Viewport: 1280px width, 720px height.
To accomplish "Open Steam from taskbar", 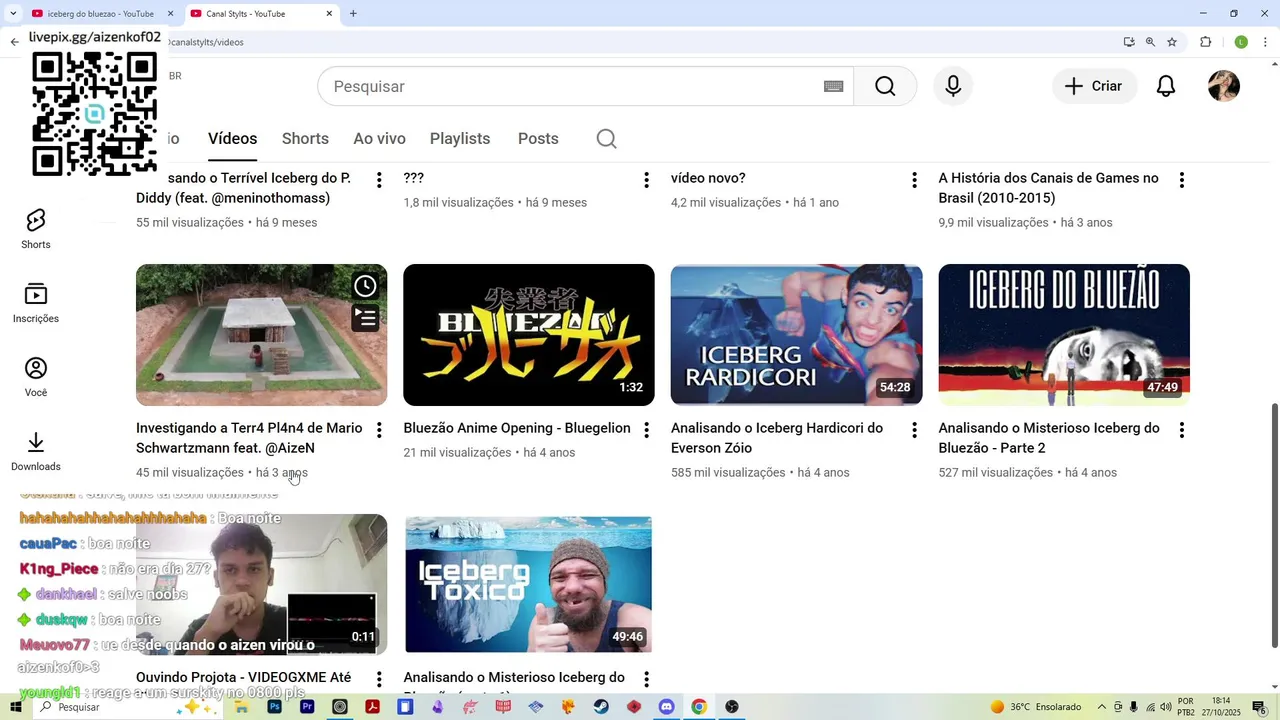I will click(600, 707).
